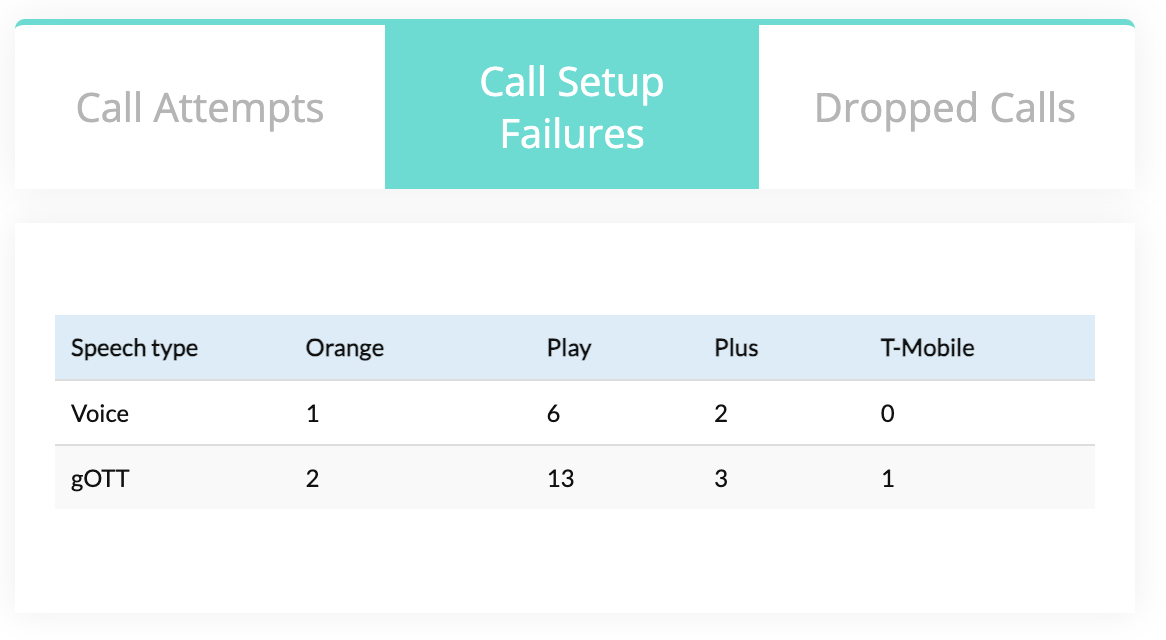Click Voice failures value 0 for T-Mobile
The width and height of the screenshot is (1166, 640).
pos(888,413)
